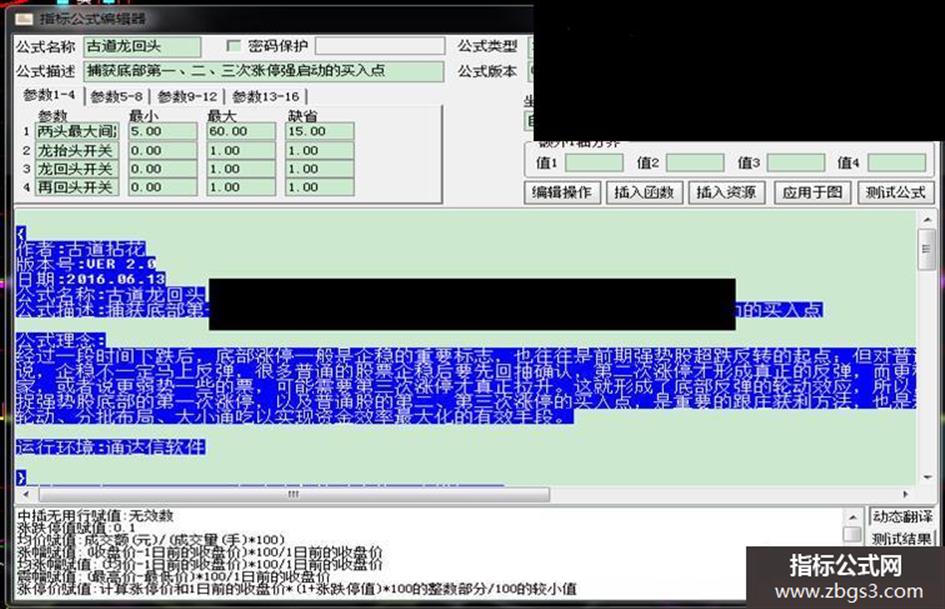Click the translation pane scroll up arrow
945x609 pixels.
coord(852,517)
